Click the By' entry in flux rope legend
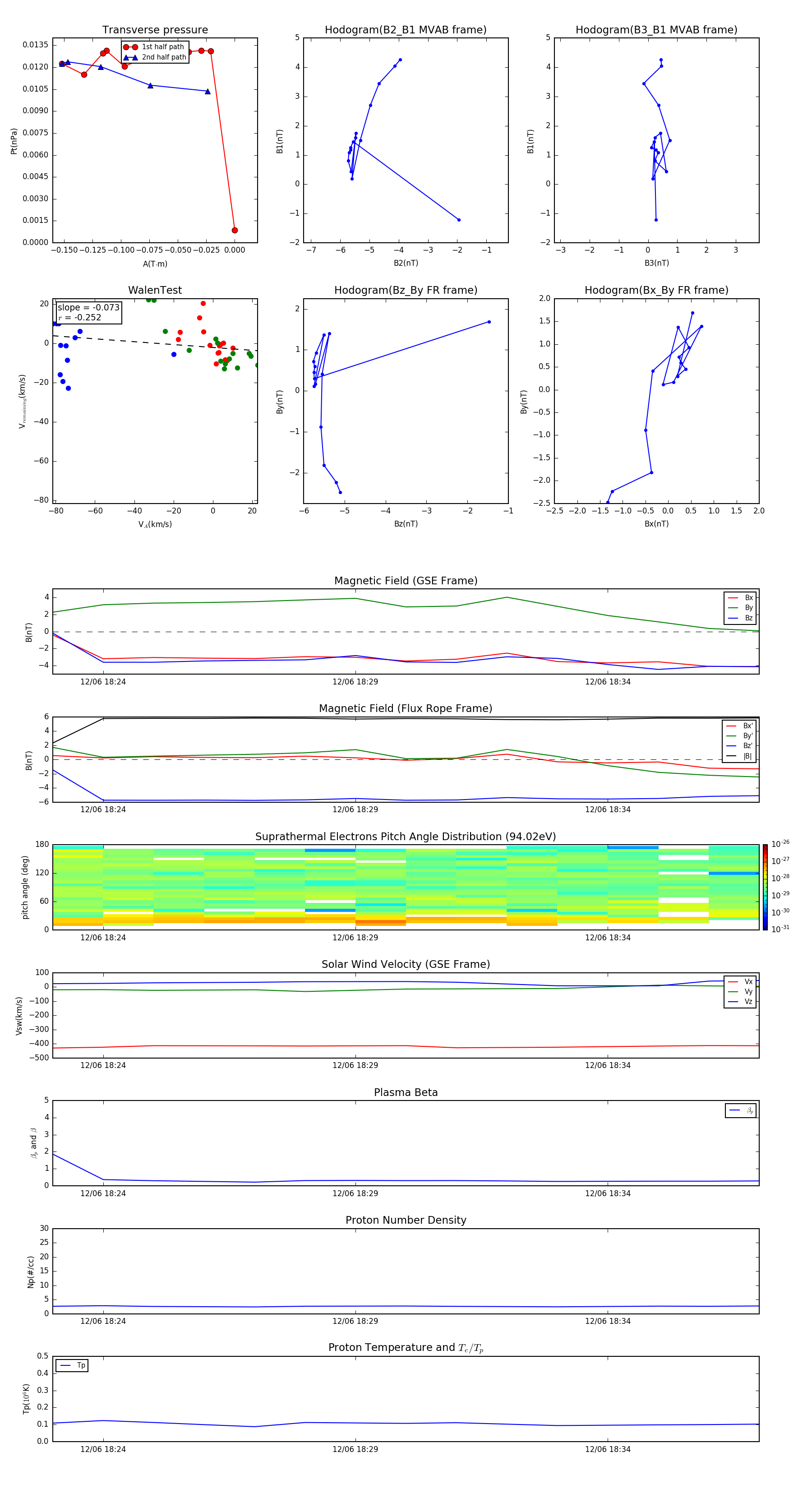The image size is (812, 1489). 740,736
